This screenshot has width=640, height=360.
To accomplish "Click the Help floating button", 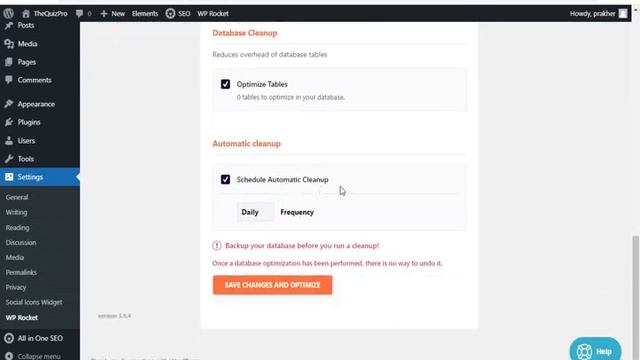I will click(595, 351).
